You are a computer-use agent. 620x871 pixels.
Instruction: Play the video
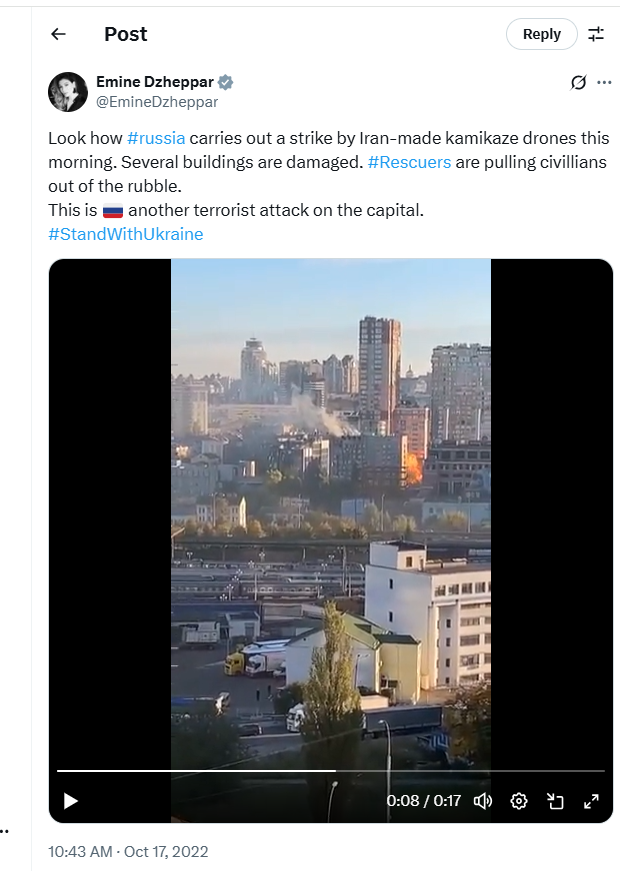coord(70,801)
